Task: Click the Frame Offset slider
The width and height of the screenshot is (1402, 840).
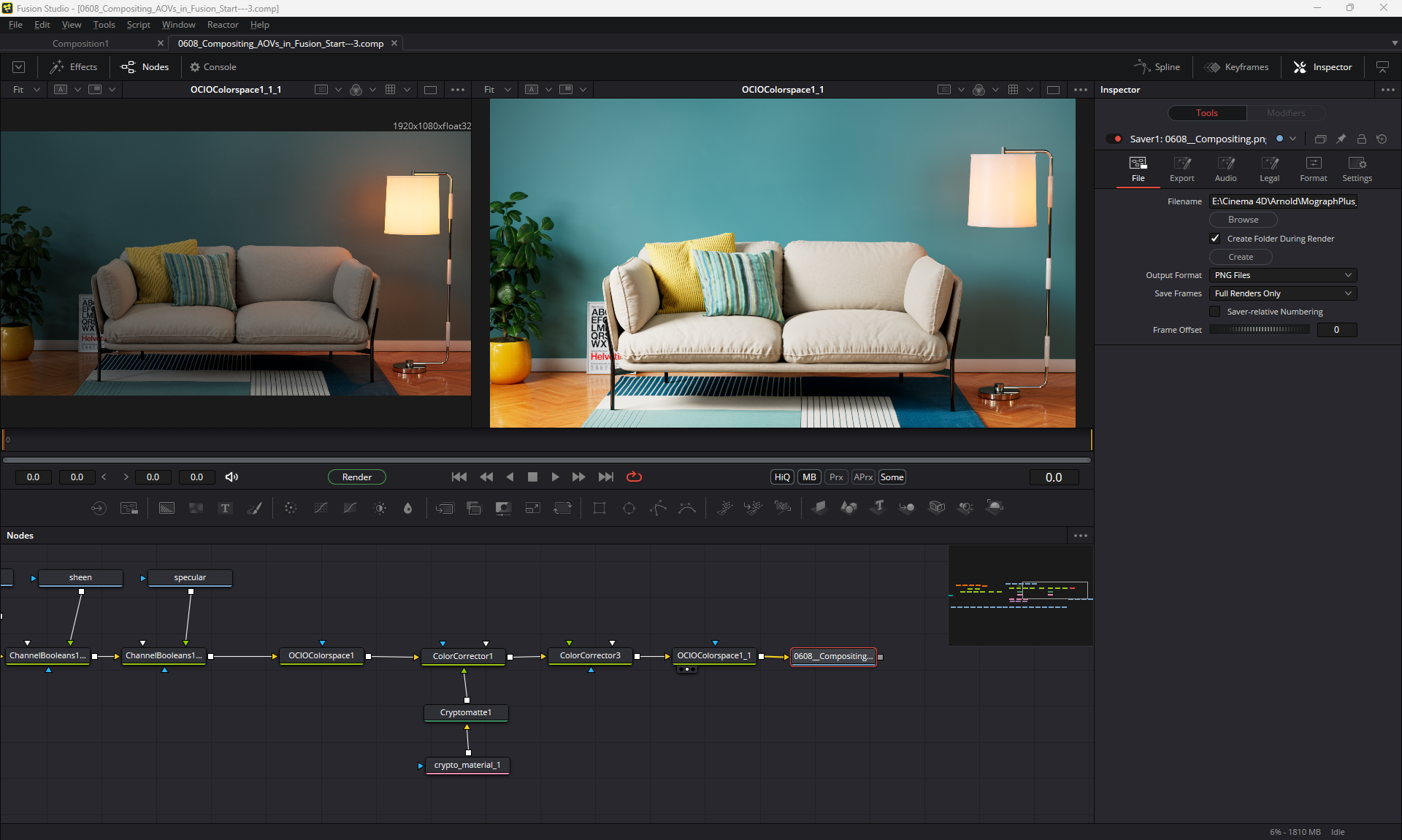Action: (1260, 330)
